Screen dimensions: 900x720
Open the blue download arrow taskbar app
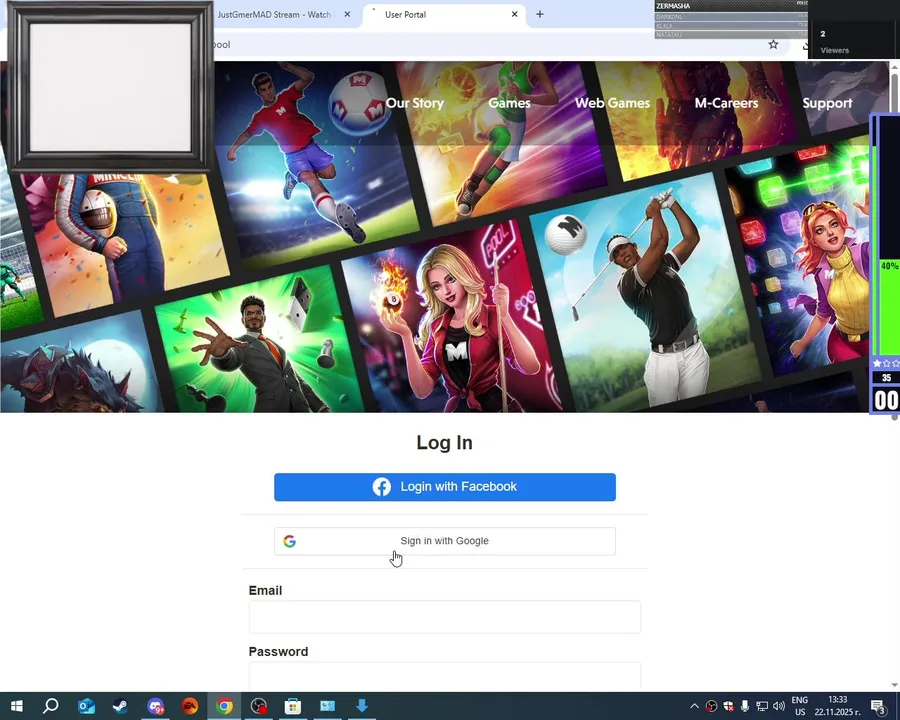pos(362,706)
